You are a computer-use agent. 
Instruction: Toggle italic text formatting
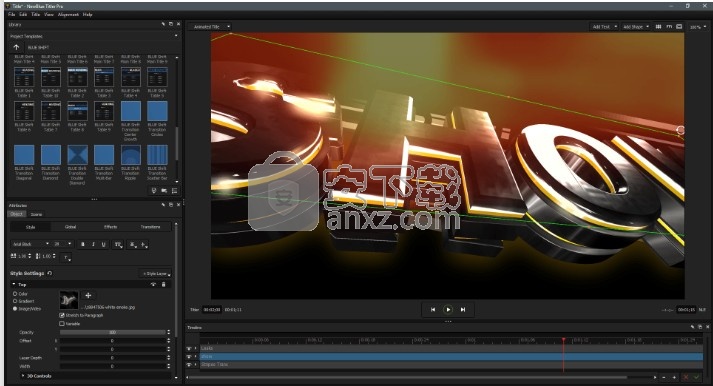[x=93, y=245]
